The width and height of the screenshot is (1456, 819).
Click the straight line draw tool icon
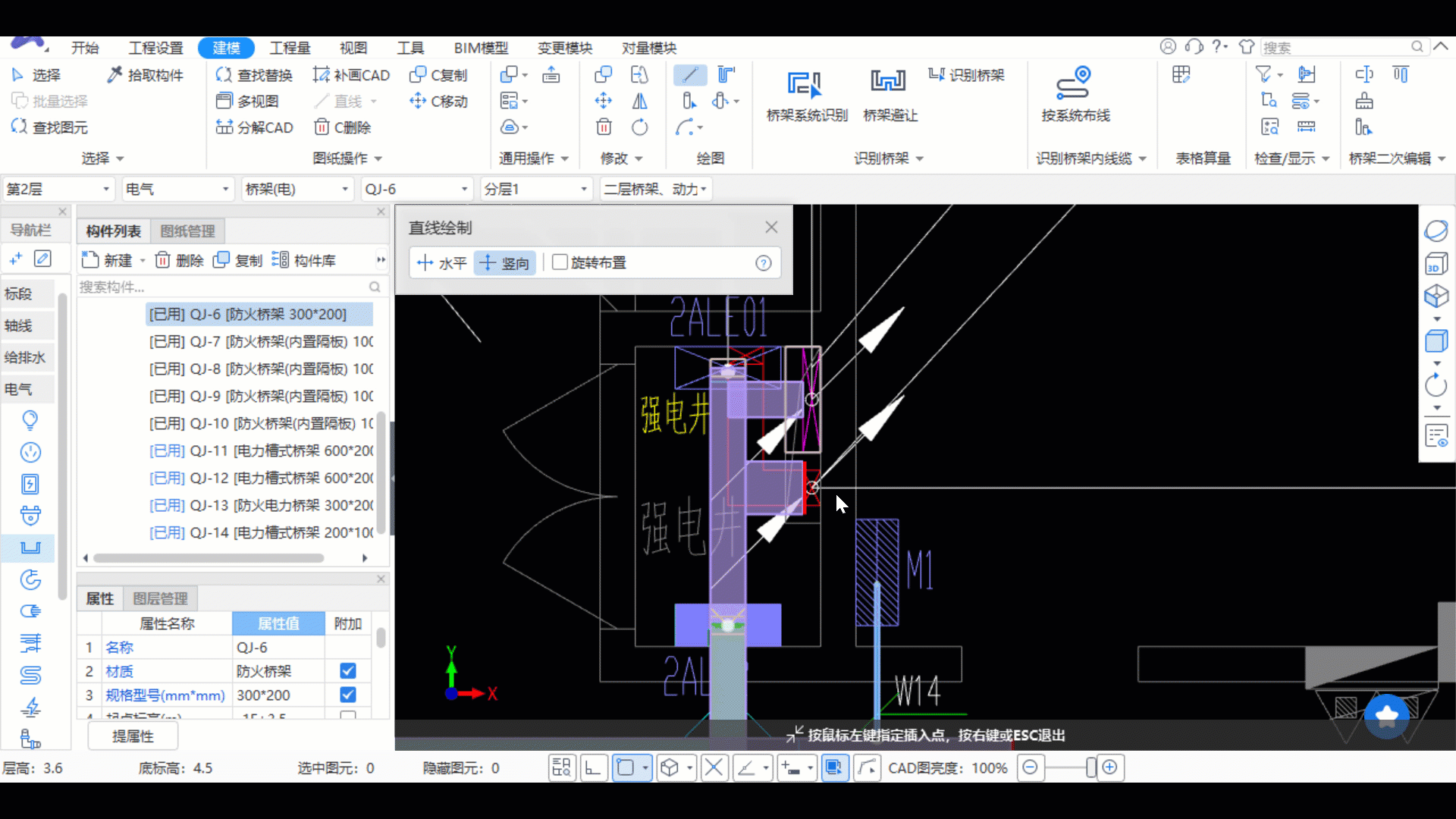click(689, 74)
